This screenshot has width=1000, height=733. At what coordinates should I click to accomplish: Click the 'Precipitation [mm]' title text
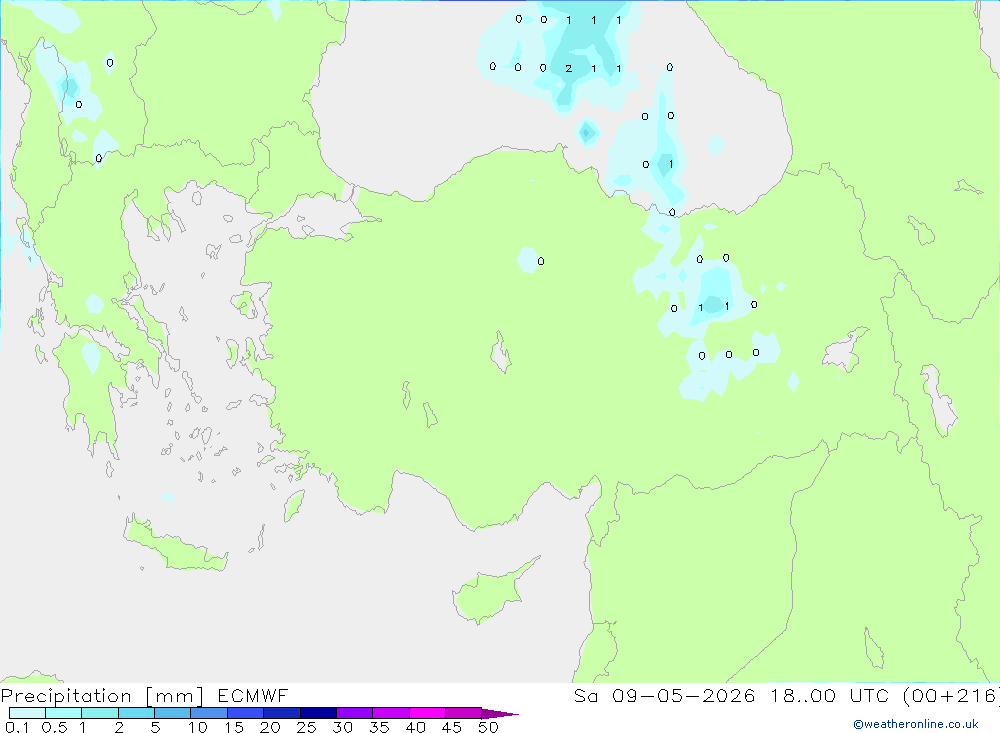pyautogui.click(x=102, y=696)
